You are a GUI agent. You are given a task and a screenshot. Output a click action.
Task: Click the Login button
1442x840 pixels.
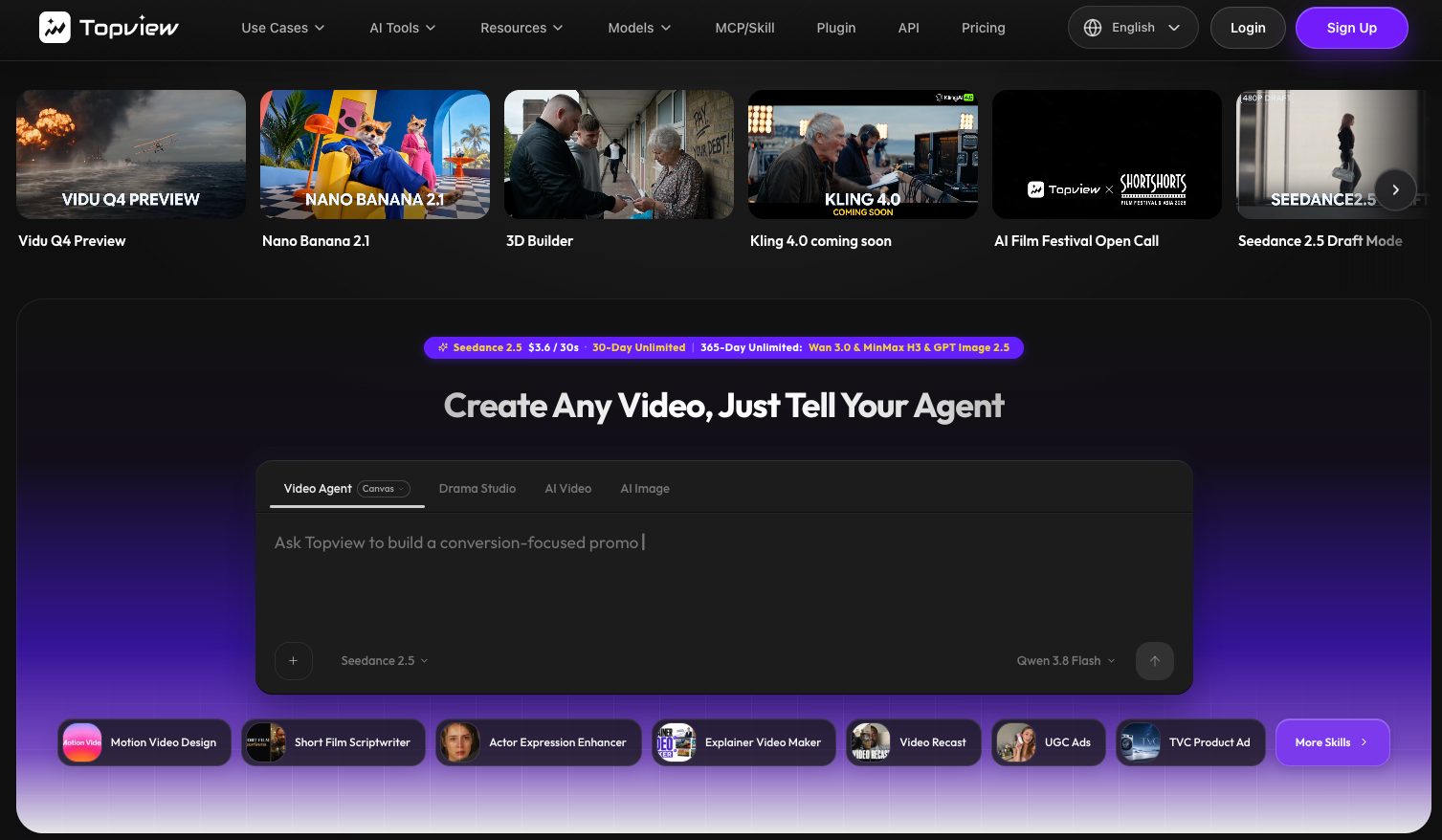1248,28
